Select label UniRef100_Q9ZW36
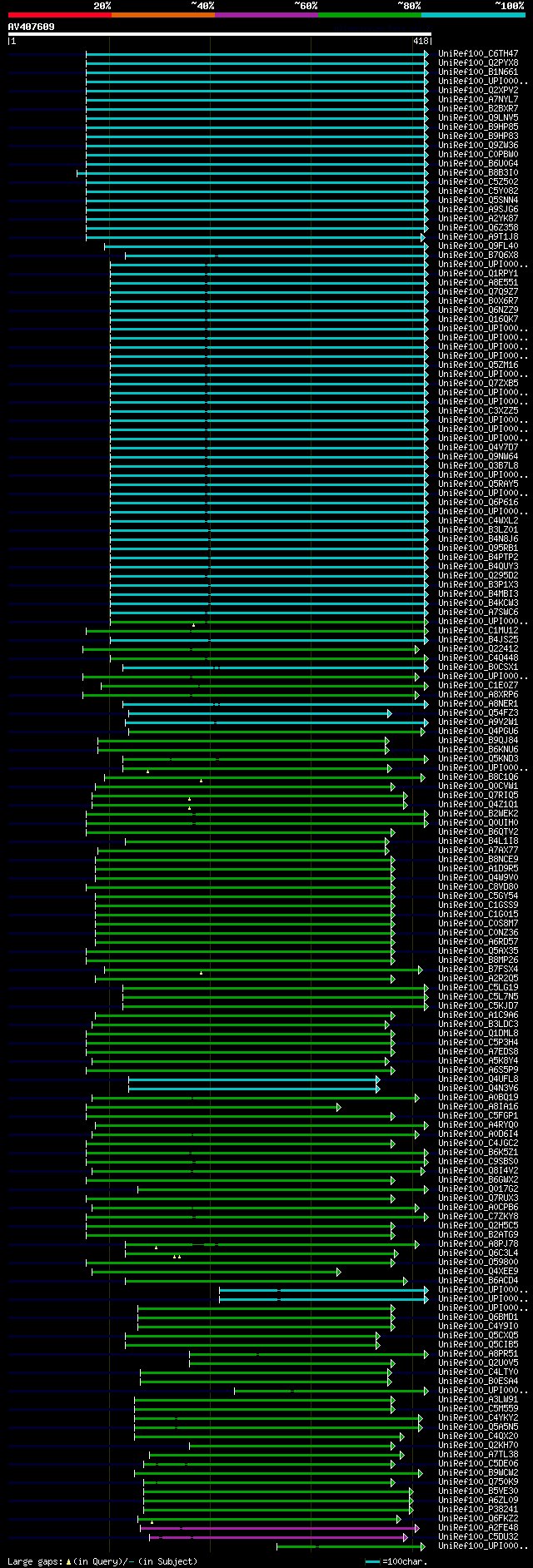This screenshot has width=533, height=1568. (x=478, y=145)
